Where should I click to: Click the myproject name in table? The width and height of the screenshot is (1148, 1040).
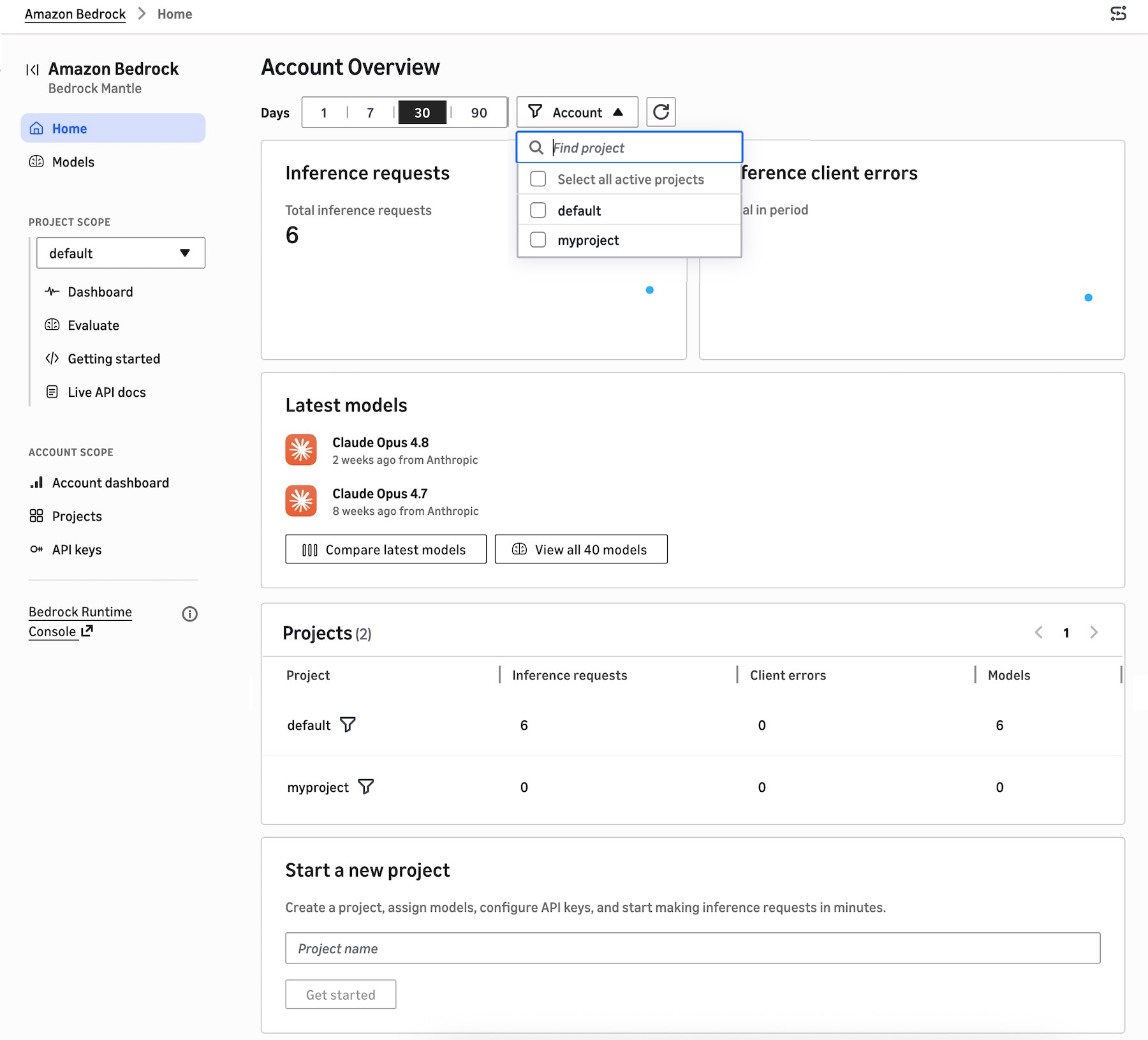(318, 787)
